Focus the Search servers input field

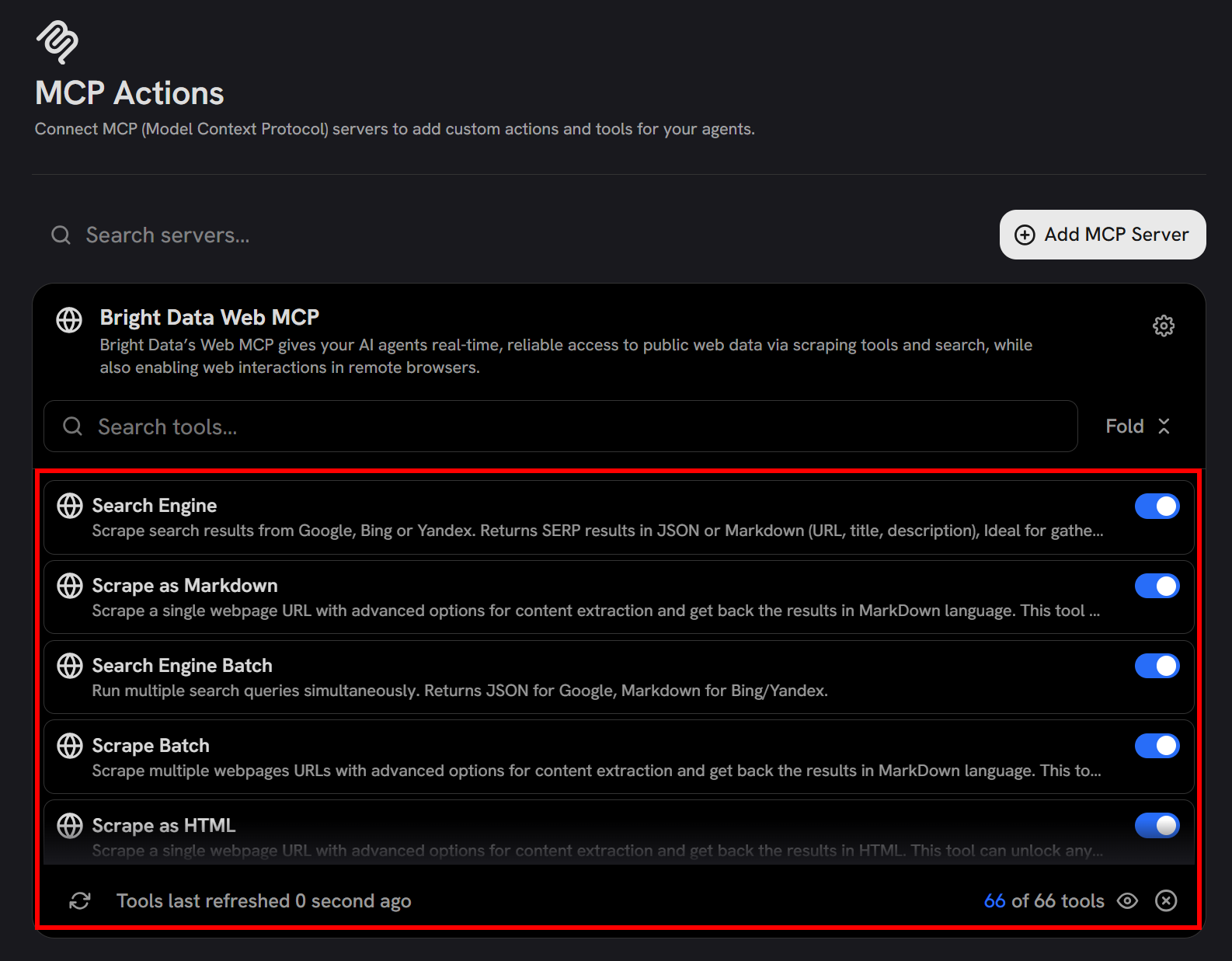pyautogui.click(x=513, y=235)
